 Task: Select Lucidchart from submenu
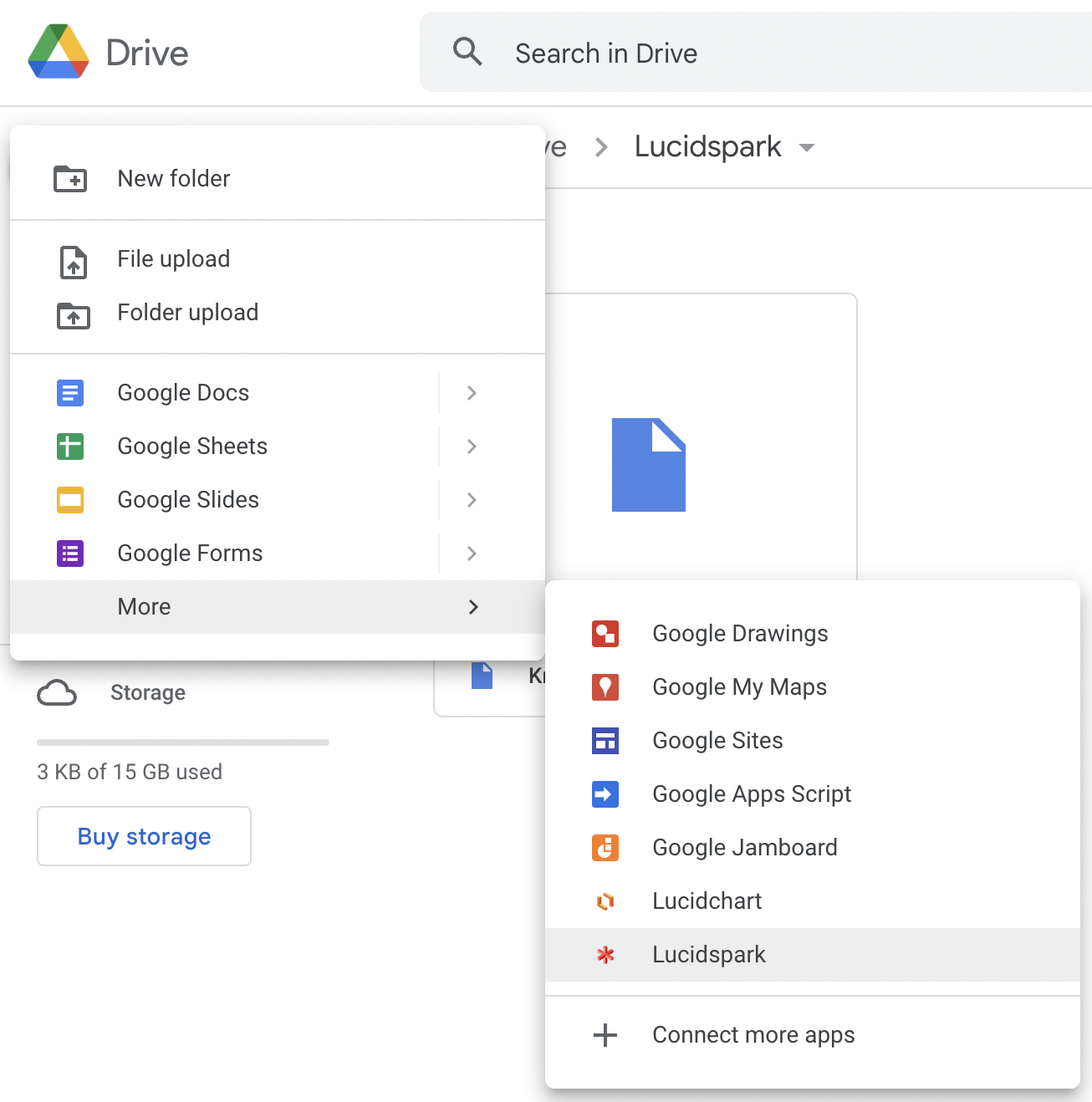pos(813,901)
